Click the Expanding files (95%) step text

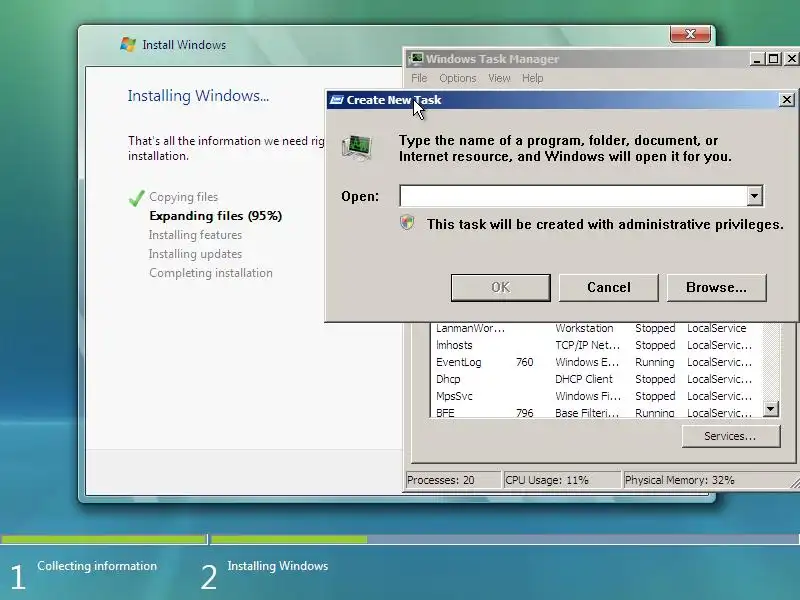click(x=215, y=216)
